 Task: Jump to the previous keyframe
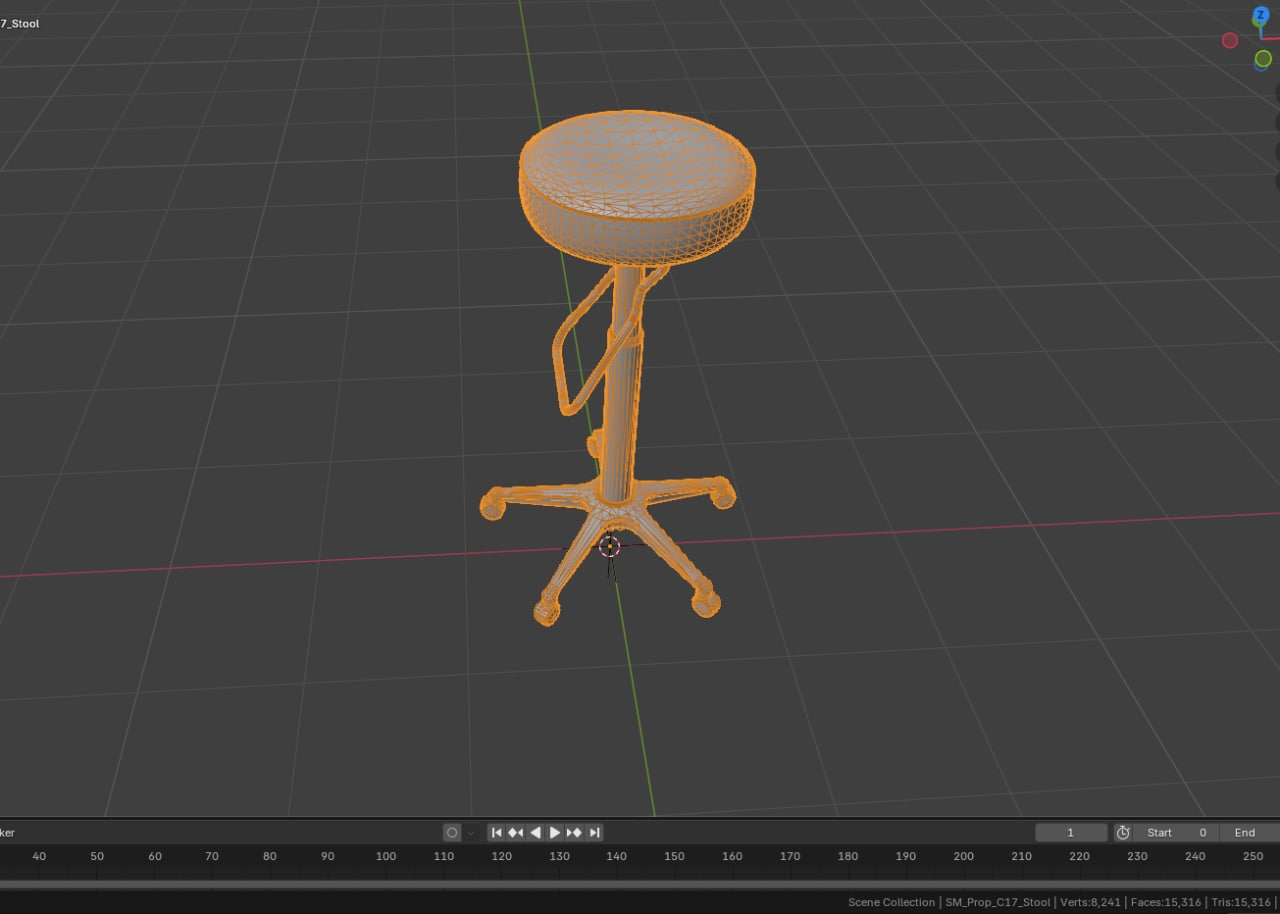tap(516, 832)
